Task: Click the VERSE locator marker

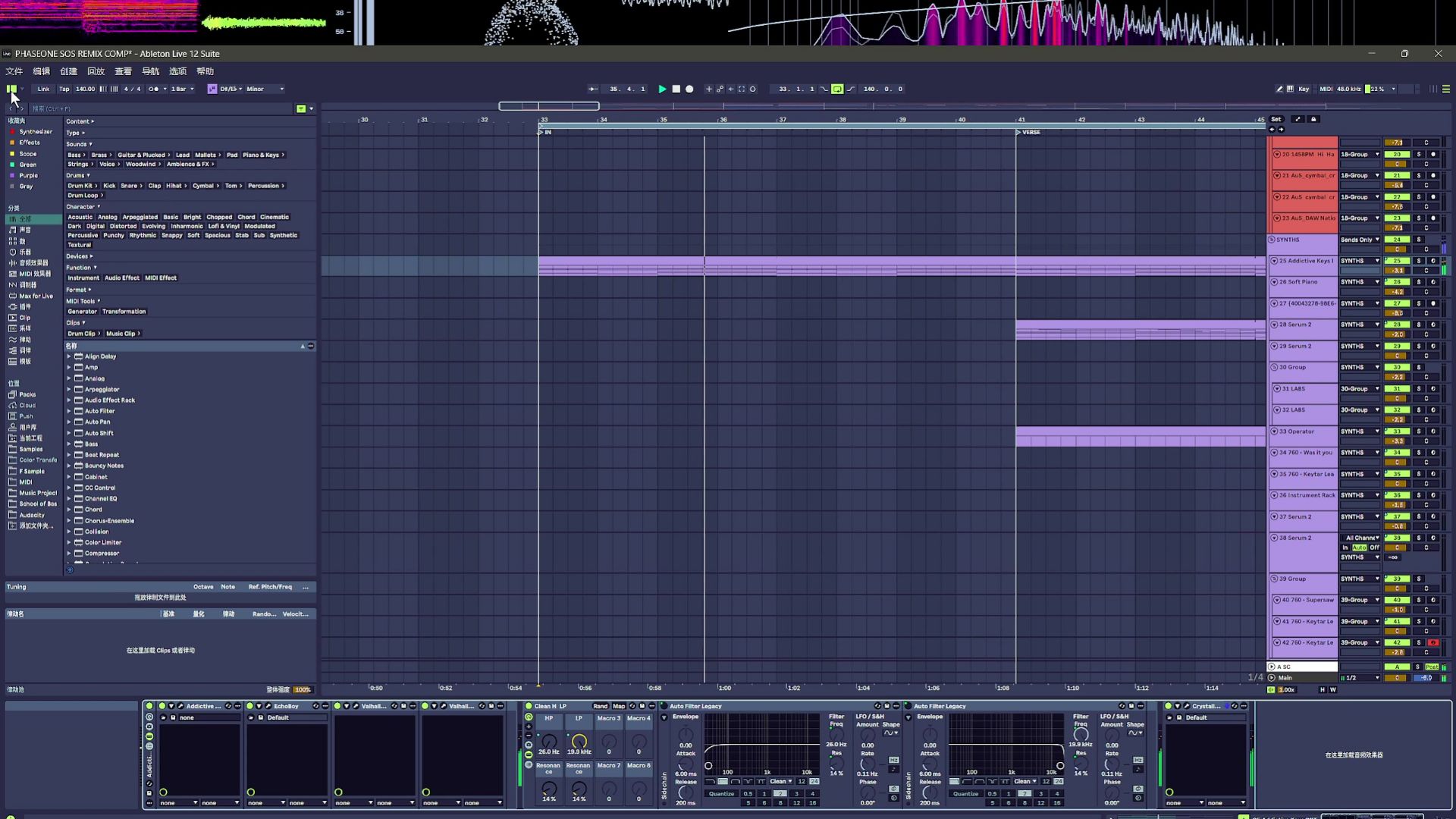Action: pos(1028,132)
